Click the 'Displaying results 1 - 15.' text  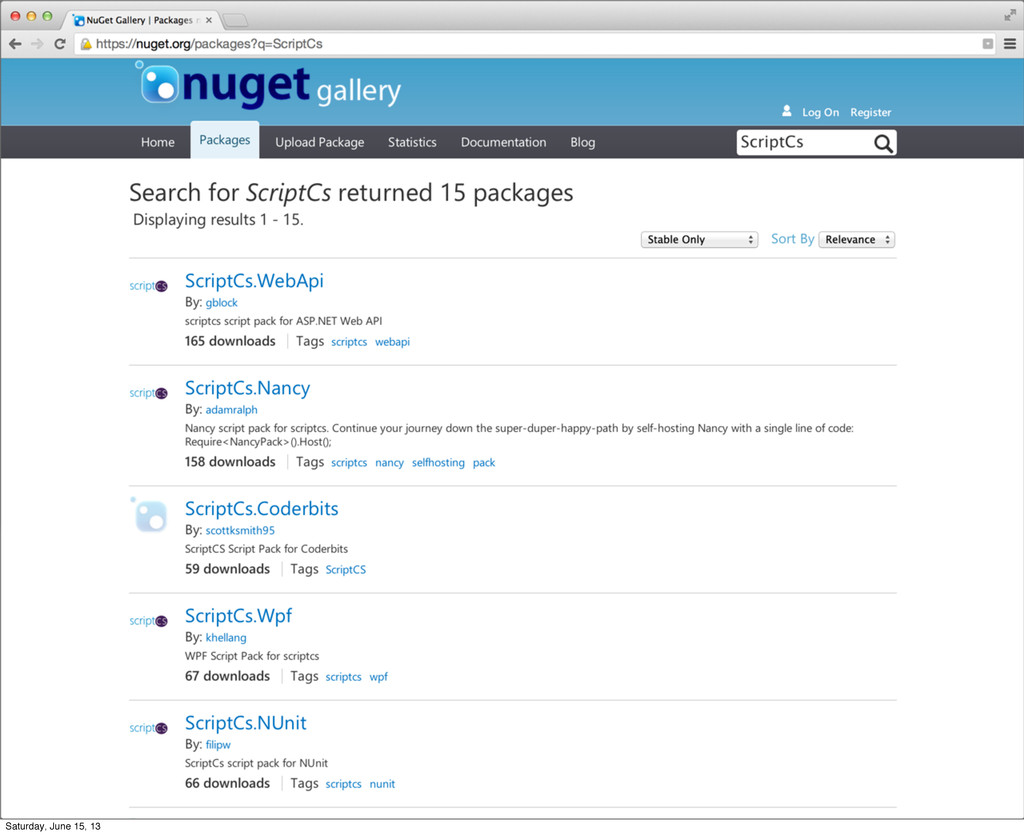pyautogui.click(x=218, y=220)
